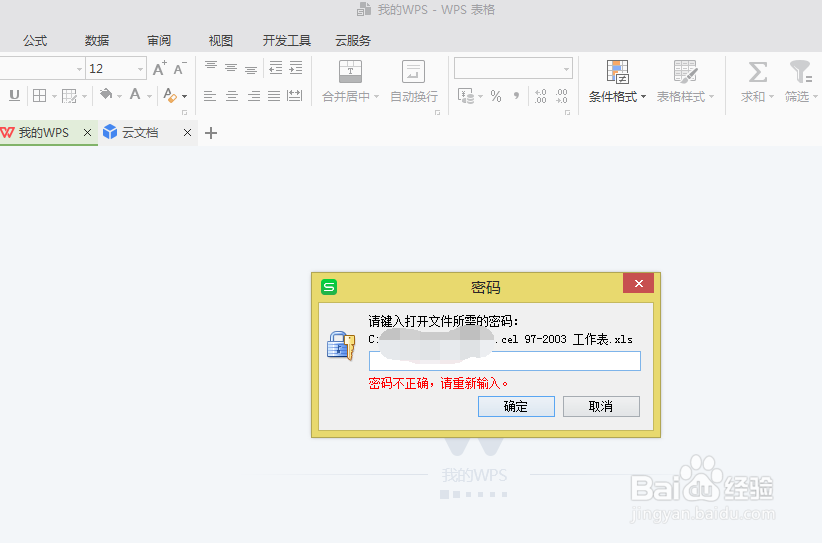Apply thousands separator comma style
The height and width of the screenshot is (543, 822).
coord(517,96)
